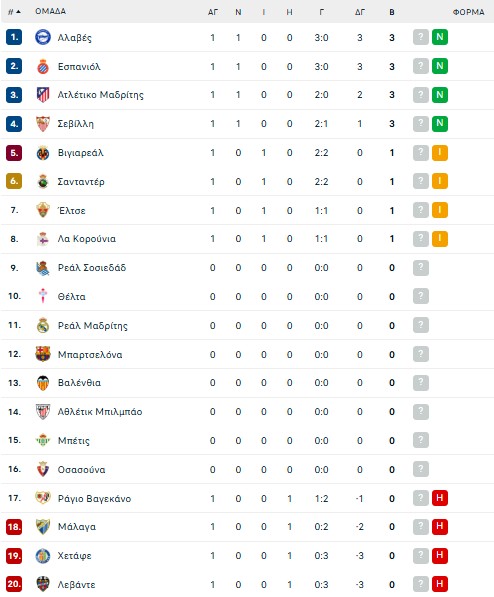Click the ΦΟΡΜΑ column header

pos(468,12)
